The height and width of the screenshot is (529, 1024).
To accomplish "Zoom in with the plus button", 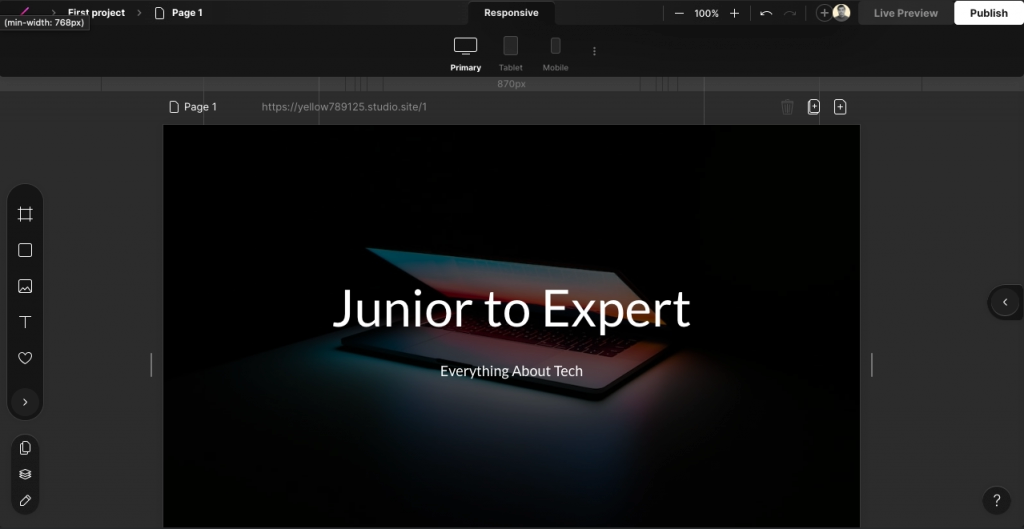I will click(734, 13).
